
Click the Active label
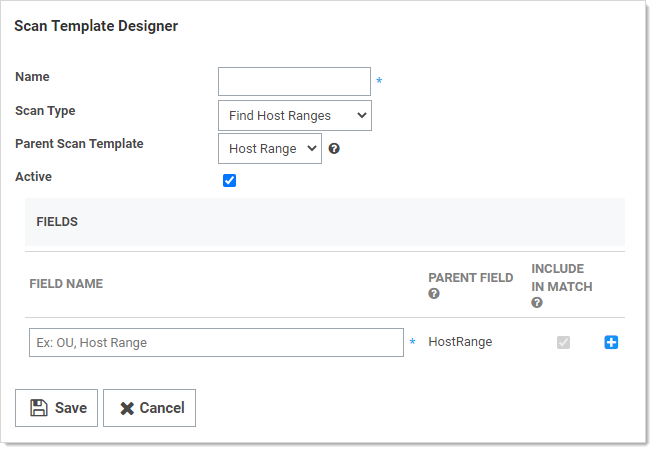33,177
